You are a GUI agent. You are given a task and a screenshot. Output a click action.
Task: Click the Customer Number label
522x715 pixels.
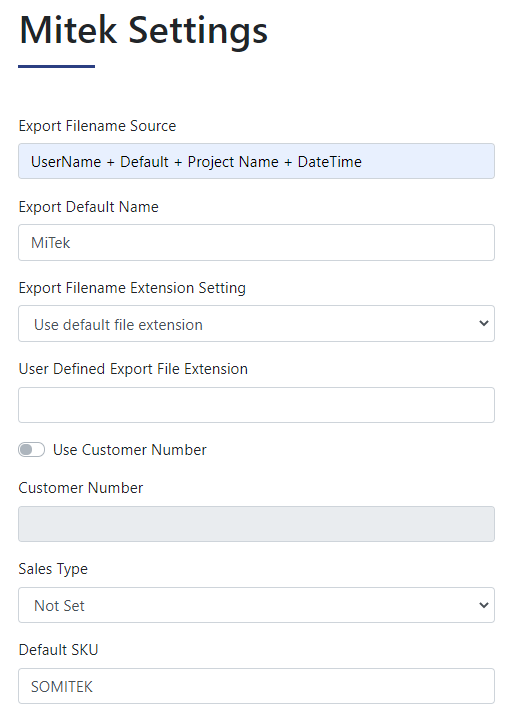(81, 488)
